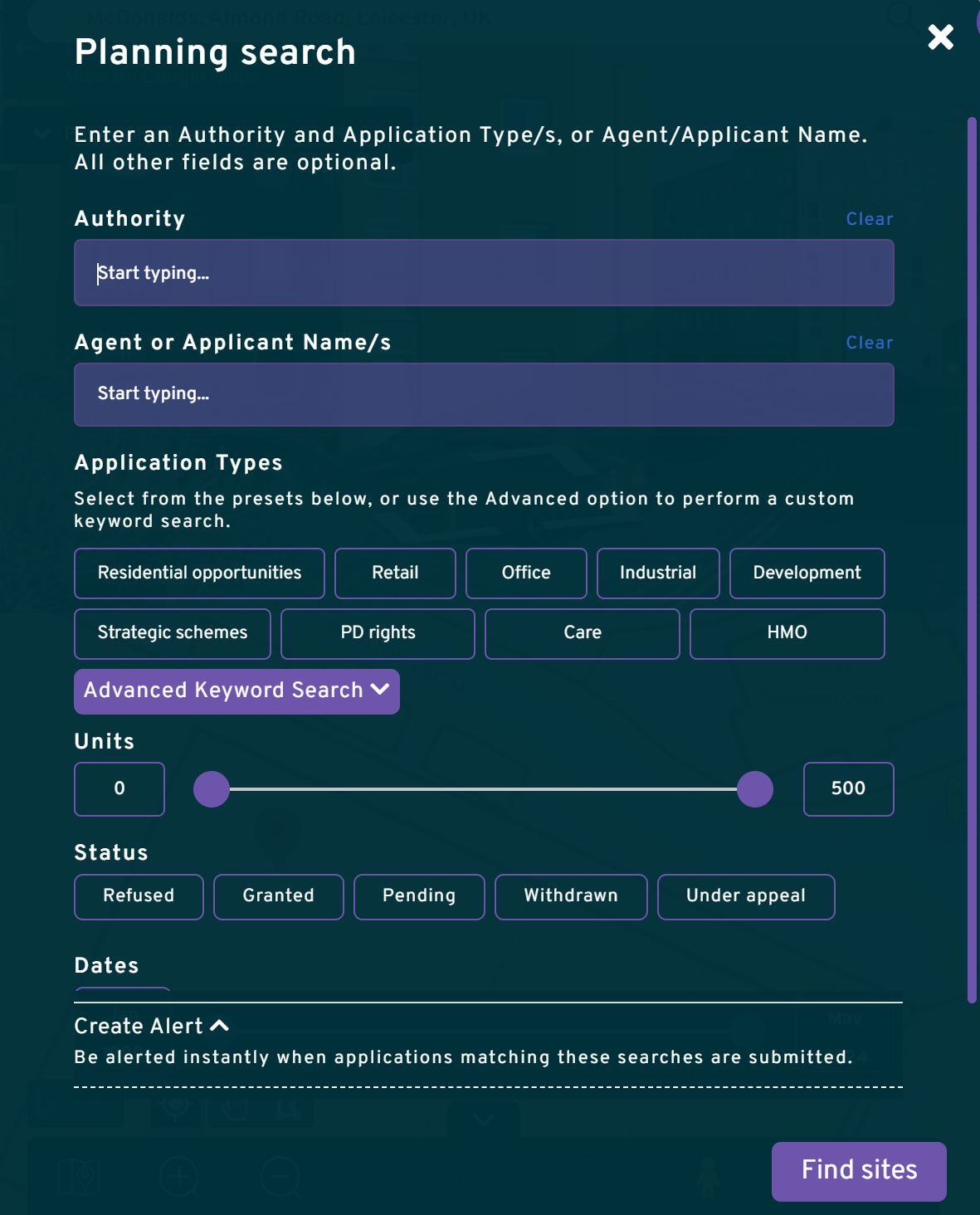The image size is (980, 1215).
Task: Close the Planning search dialog
Action: point(939,37)
